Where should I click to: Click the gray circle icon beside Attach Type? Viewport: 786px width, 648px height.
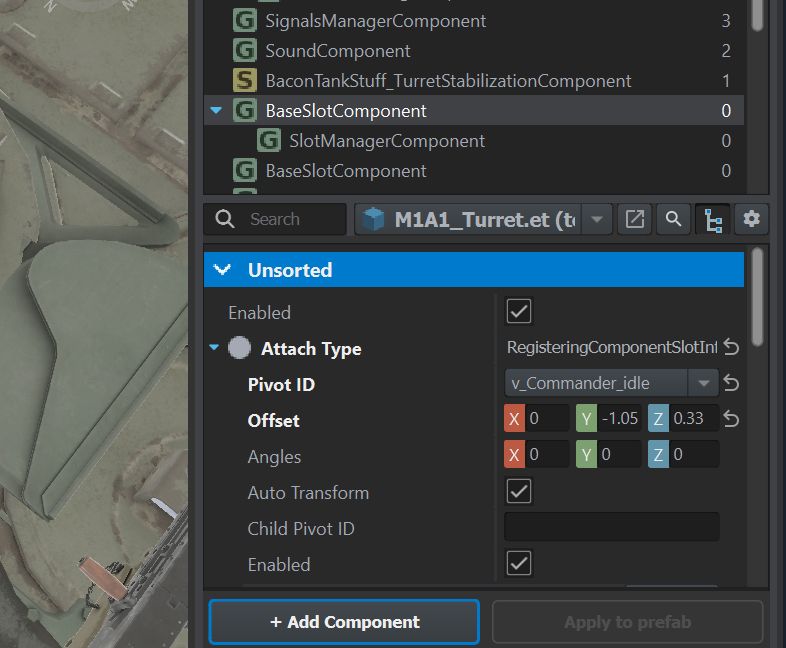tap(239, 348)
